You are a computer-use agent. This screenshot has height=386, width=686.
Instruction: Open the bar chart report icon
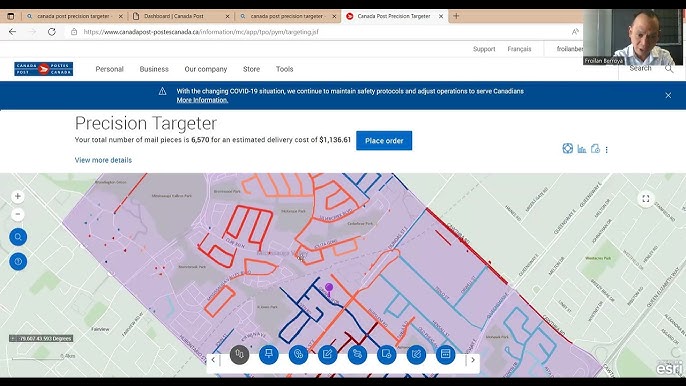coord(581,149)
